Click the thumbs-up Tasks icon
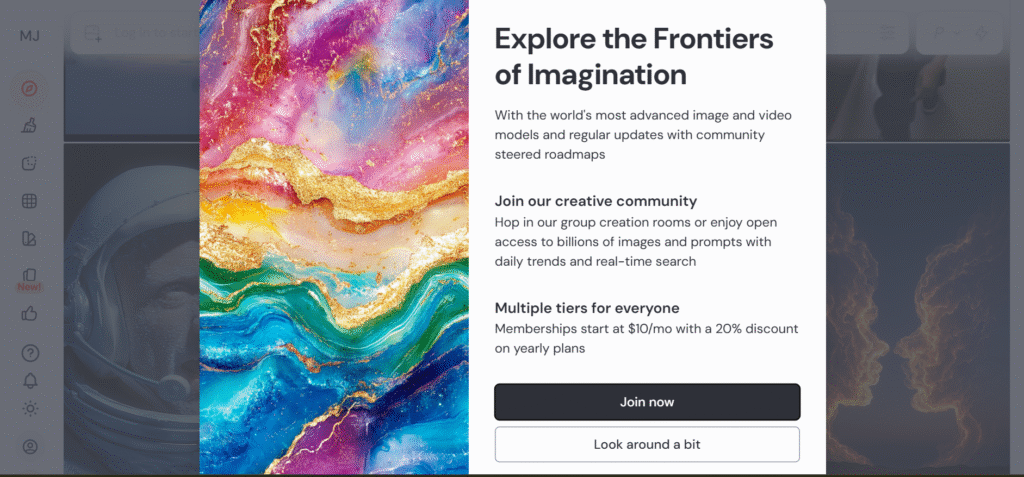1024x477 pixels. click(x=30, y=314)
